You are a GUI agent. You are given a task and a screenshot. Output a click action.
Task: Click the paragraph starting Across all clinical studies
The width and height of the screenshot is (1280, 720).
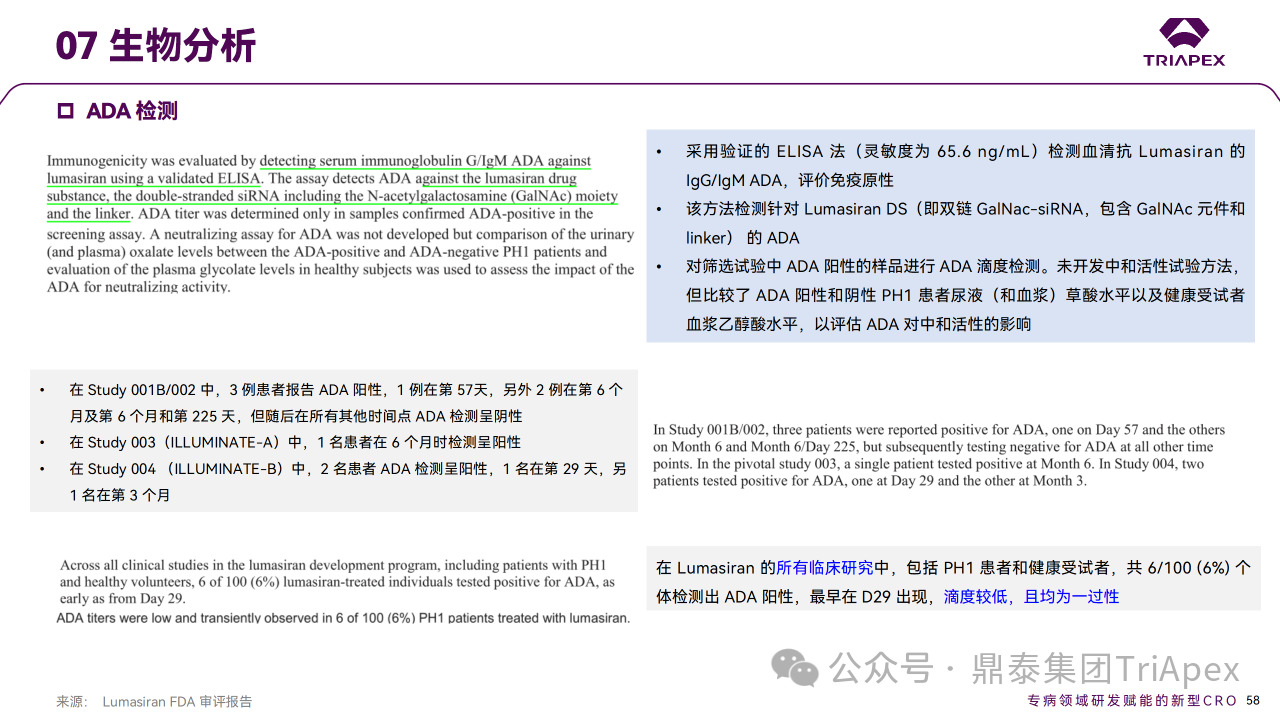(336, 581)
